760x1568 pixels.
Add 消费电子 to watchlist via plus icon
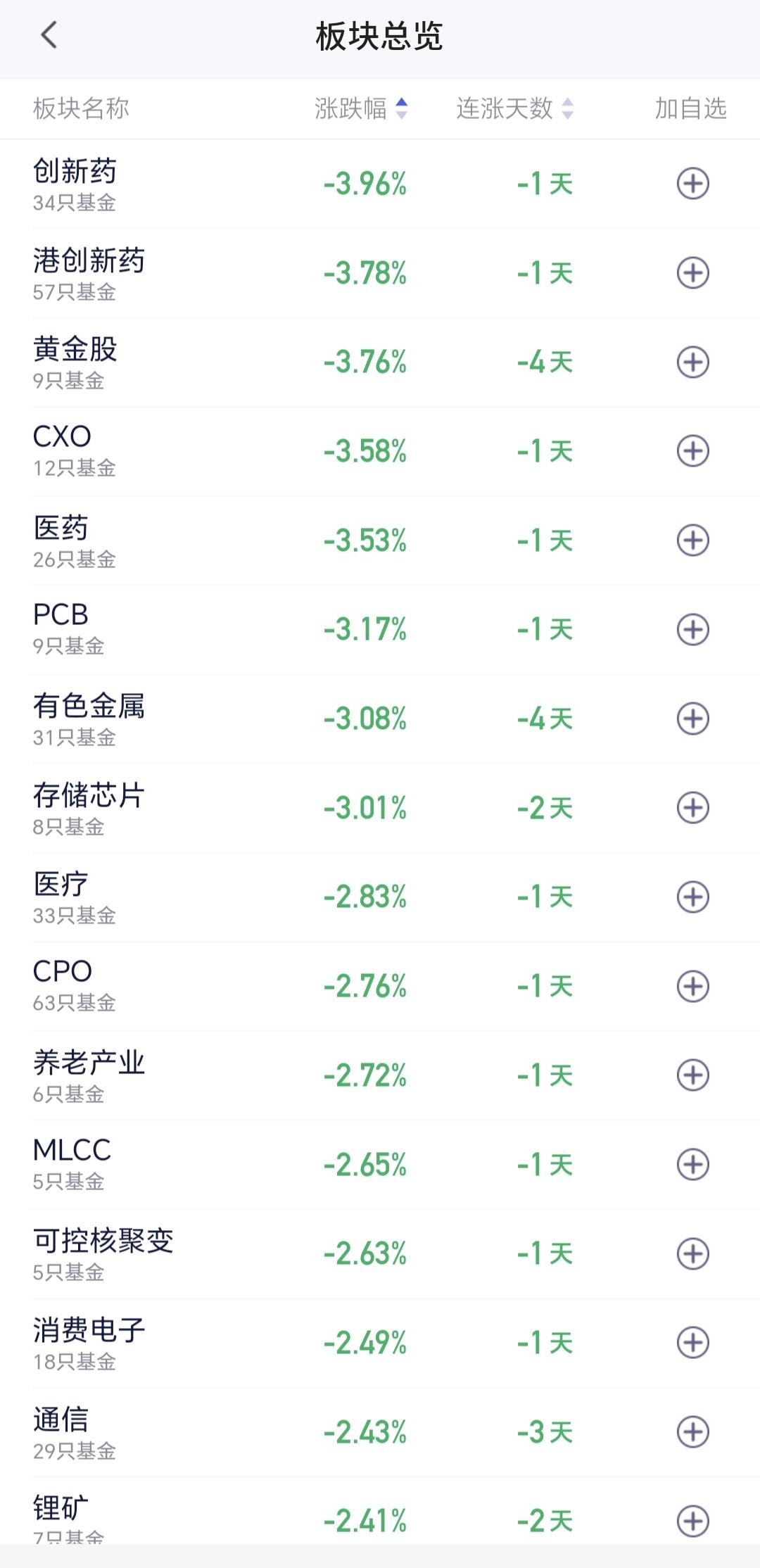click(x=692, y=1342)
